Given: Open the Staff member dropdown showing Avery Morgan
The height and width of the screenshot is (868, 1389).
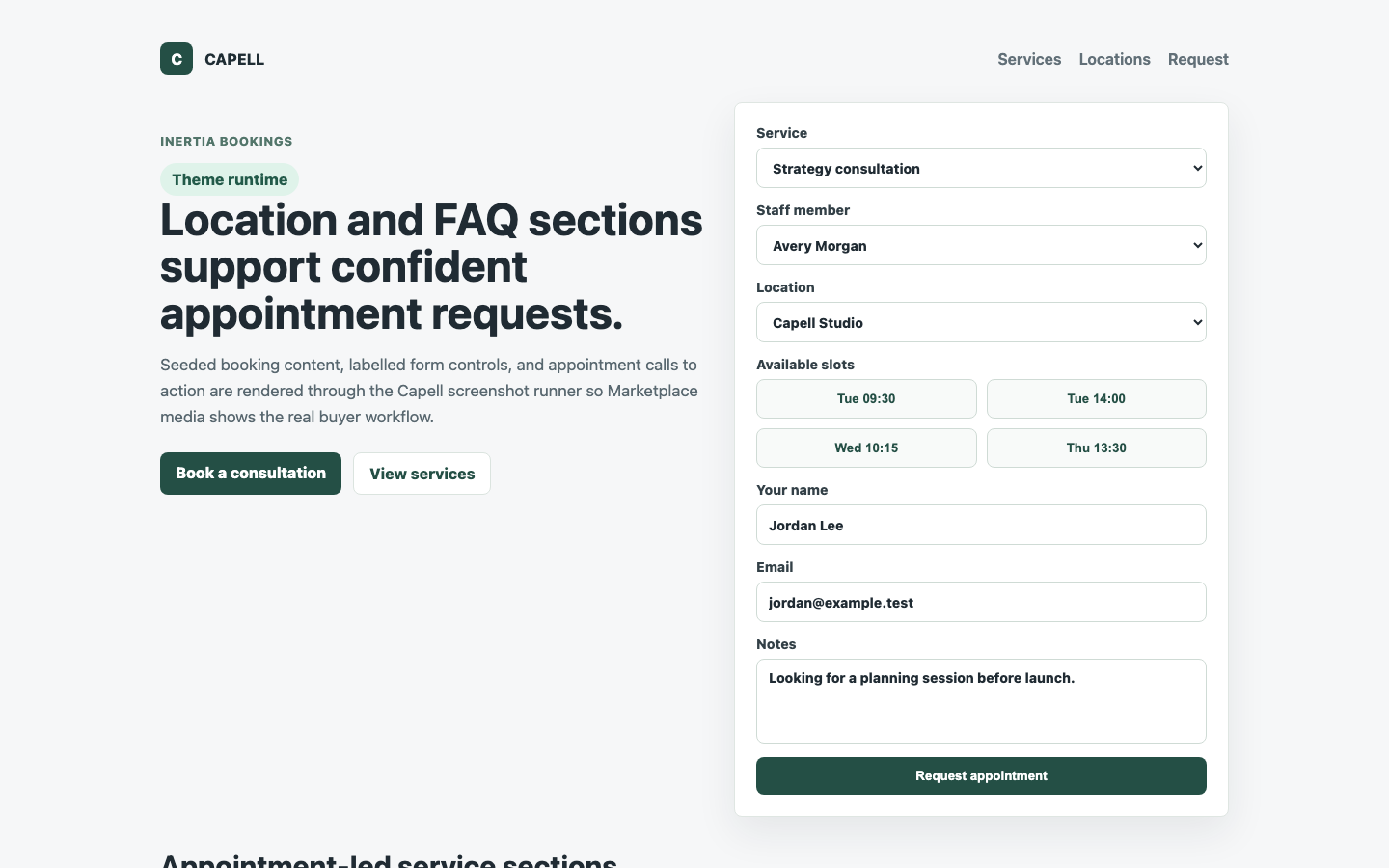Looking at the screenshot, I should pyautogui.click(x=981, y=245).
